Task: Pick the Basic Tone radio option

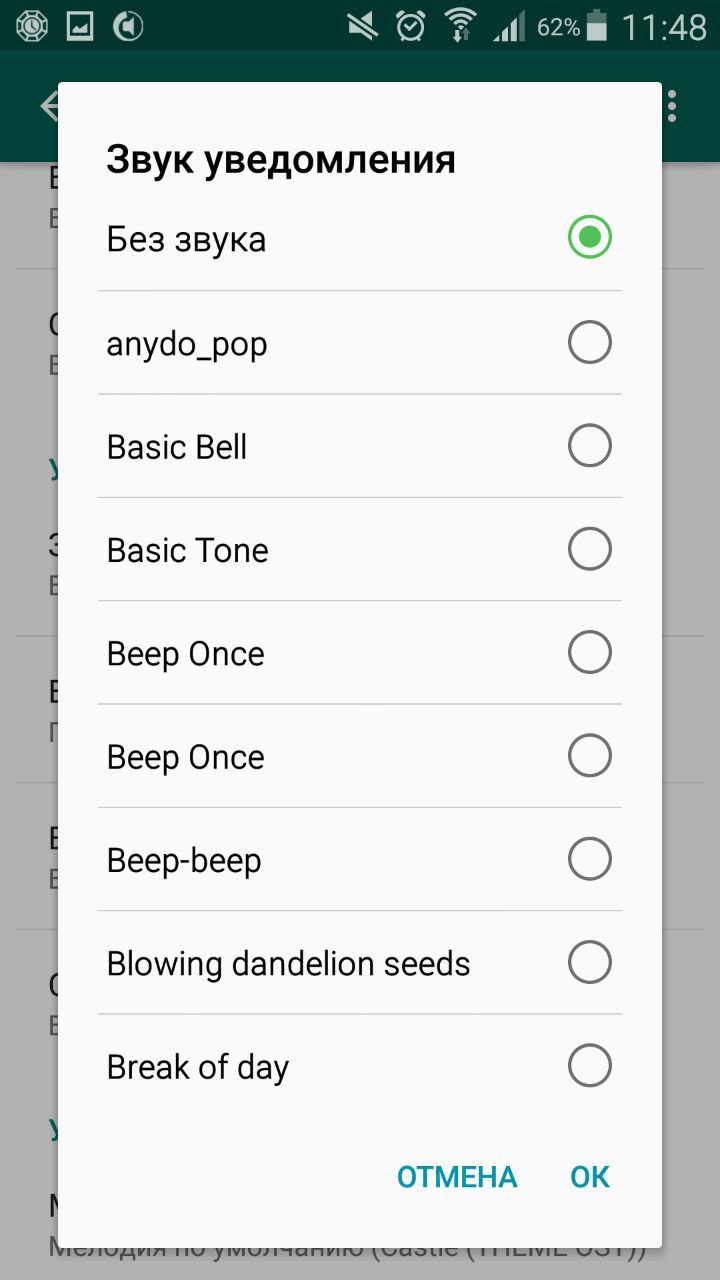Action: click(589, 549)
